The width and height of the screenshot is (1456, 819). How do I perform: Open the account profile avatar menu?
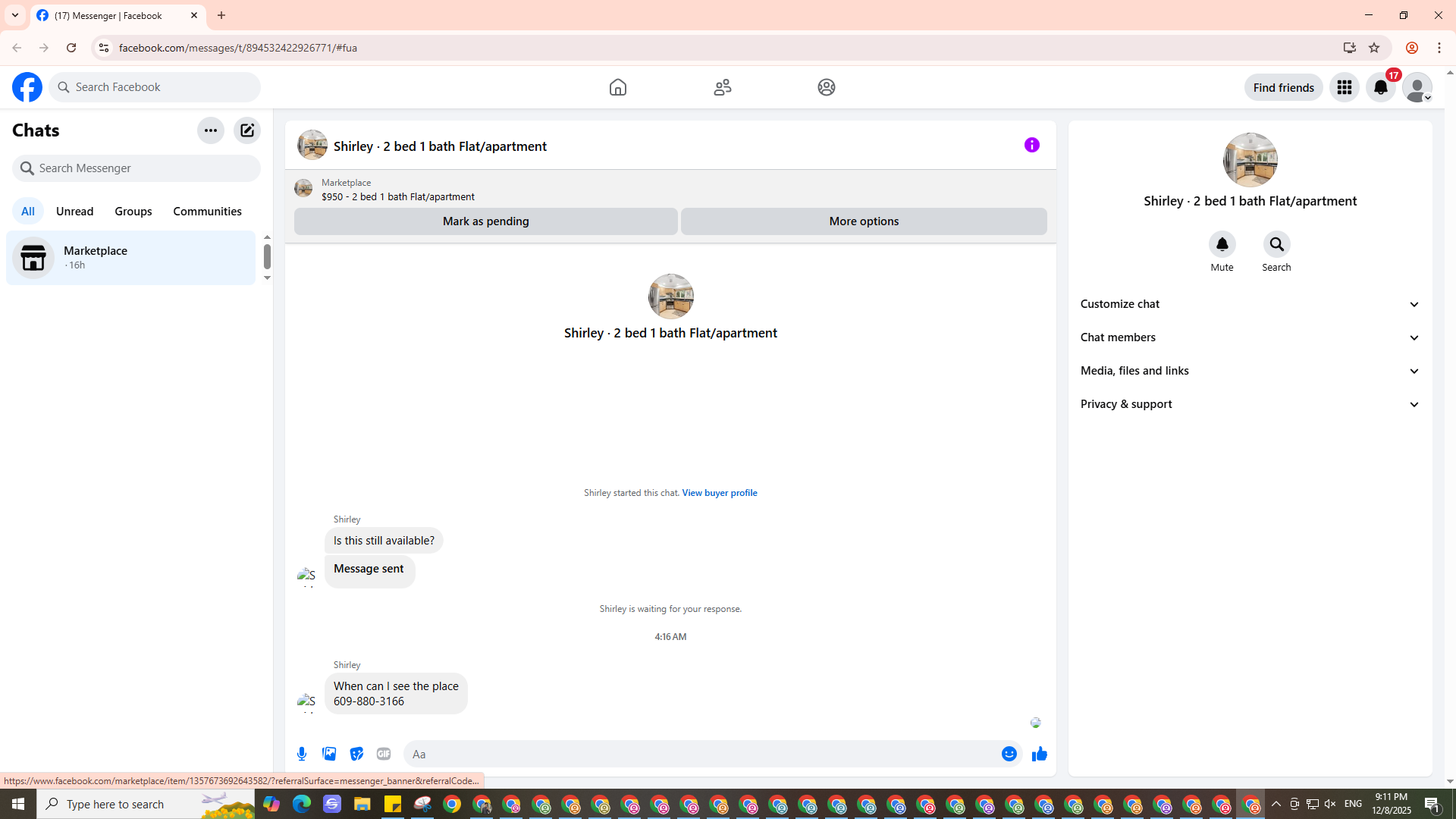coord(1417,87)
